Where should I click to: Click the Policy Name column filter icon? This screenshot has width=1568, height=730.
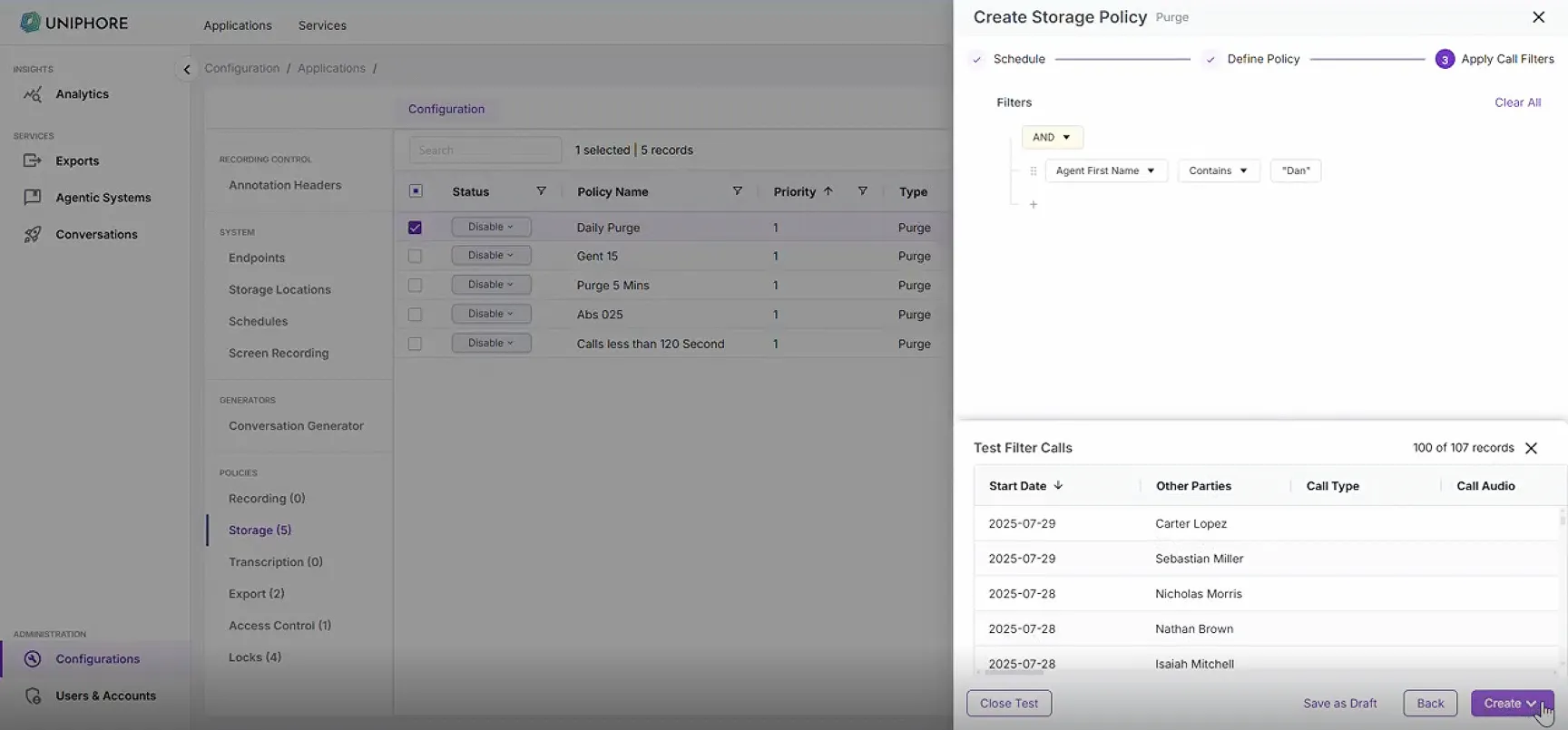pos(737,191)
